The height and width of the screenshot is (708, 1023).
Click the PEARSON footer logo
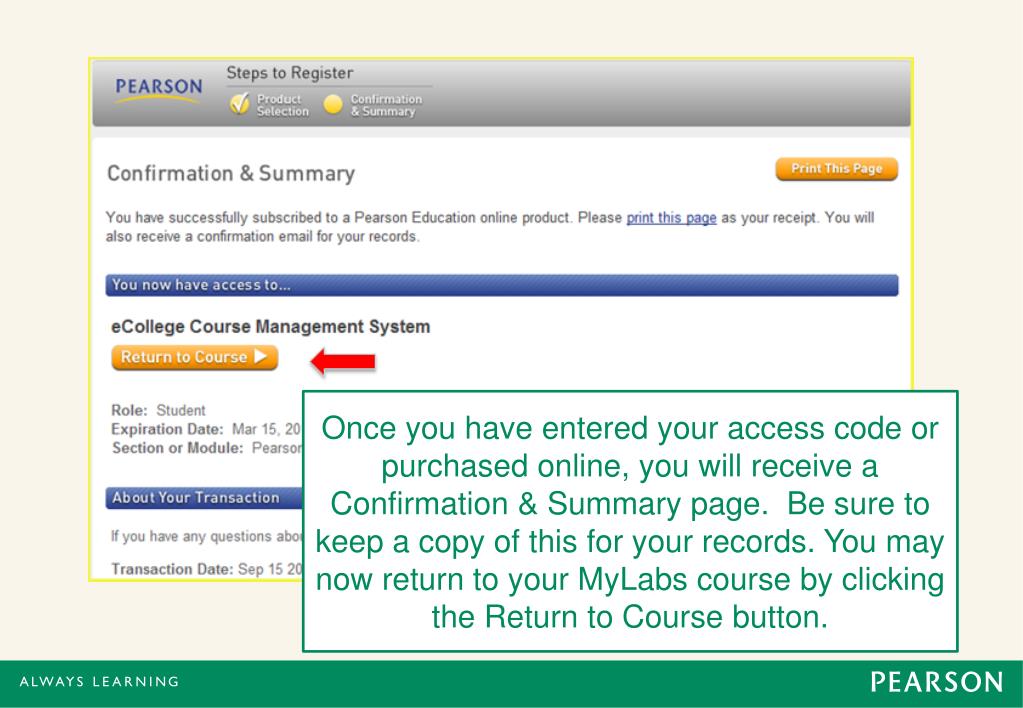coord(937,683)
